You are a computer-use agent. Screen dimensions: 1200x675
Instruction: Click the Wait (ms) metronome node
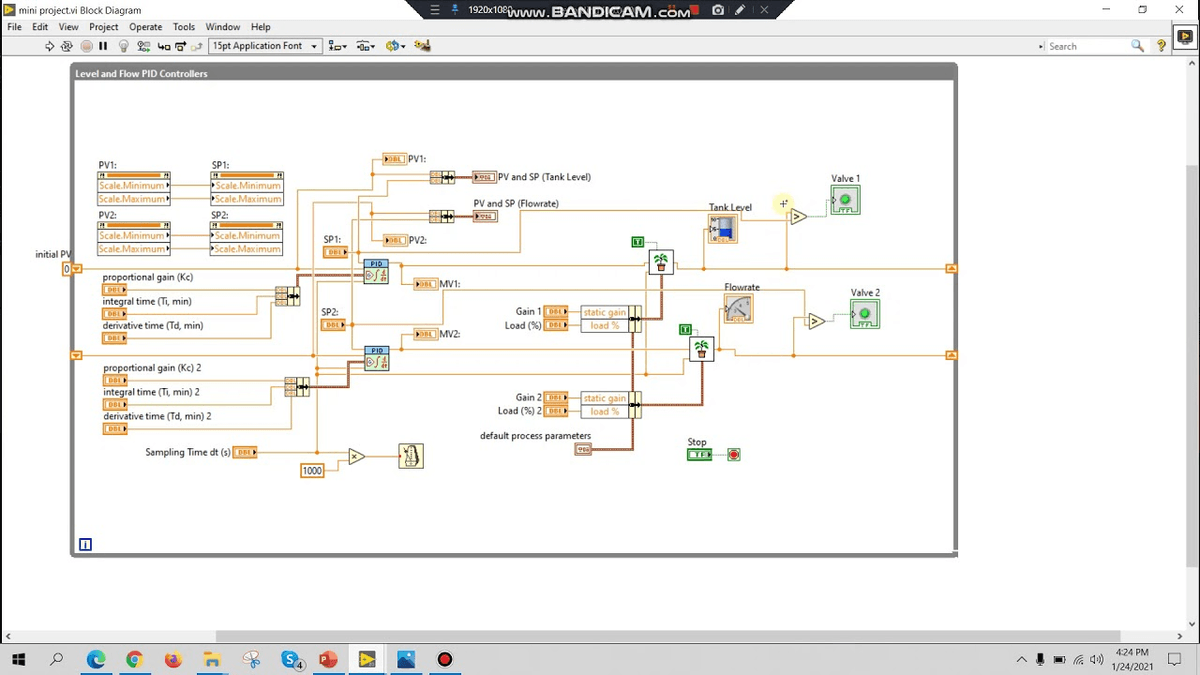click(410, 456)
